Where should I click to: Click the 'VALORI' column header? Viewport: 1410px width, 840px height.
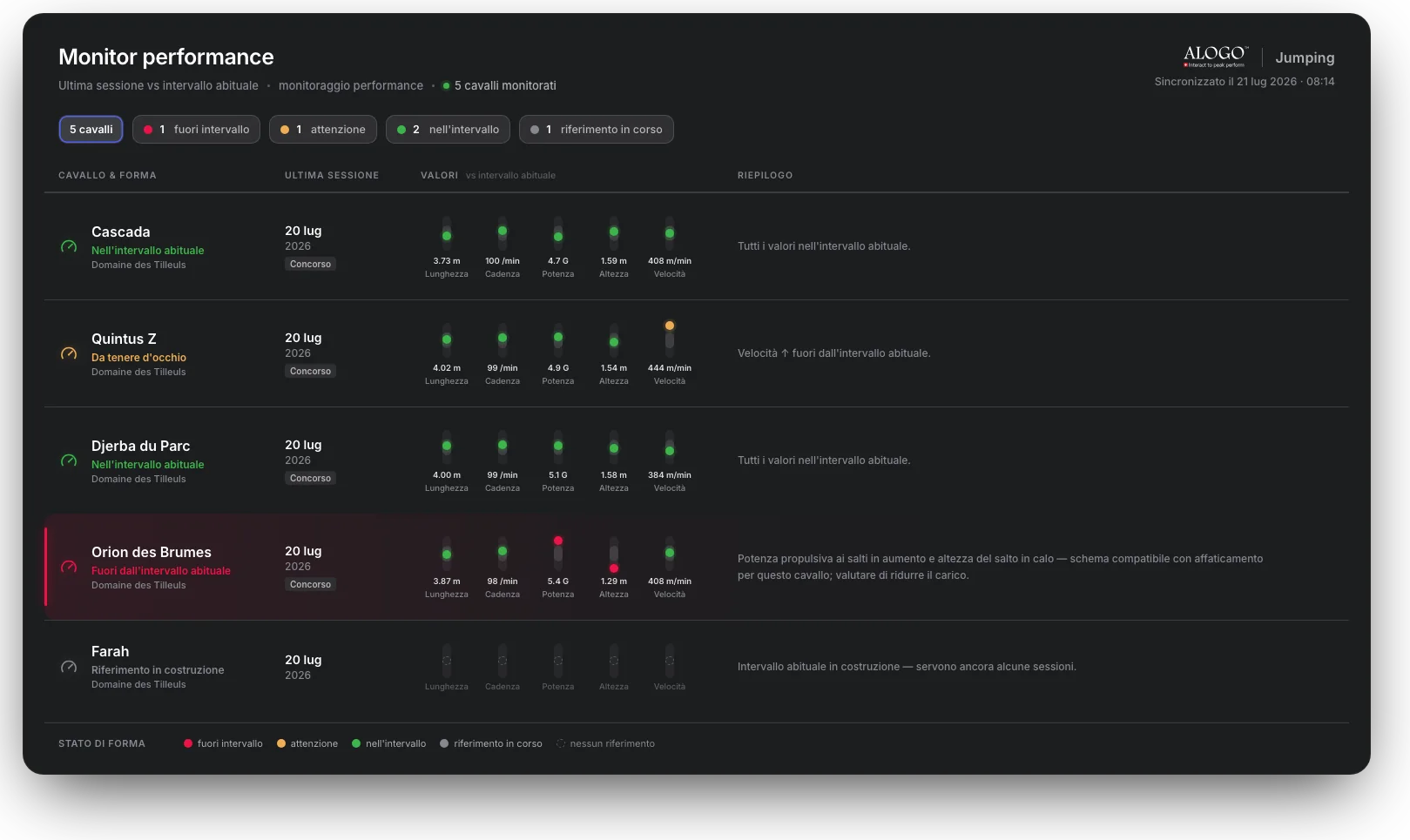(x=439, y=175)
